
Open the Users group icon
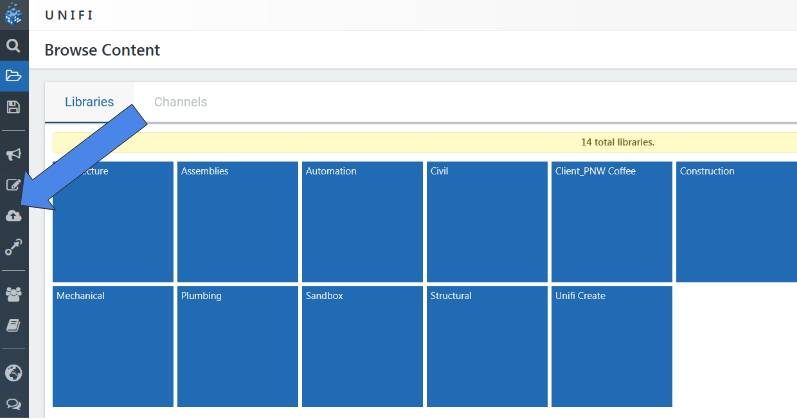[14, 294]
